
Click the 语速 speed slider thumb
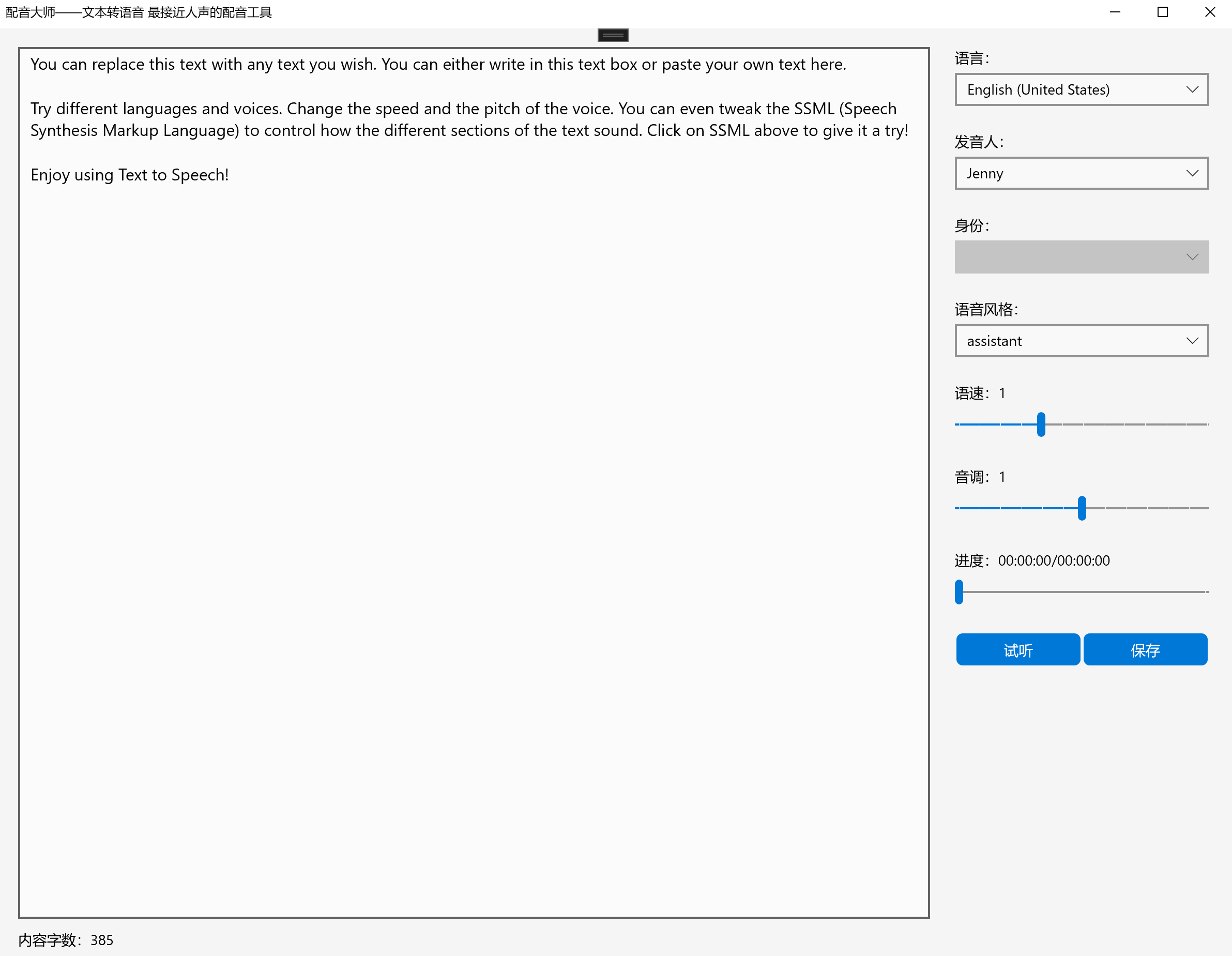[x=1041, y=424]
